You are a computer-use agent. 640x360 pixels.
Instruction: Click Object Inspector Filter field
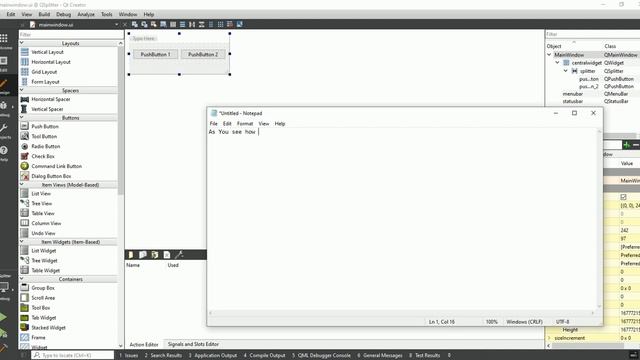click(593, 34)
